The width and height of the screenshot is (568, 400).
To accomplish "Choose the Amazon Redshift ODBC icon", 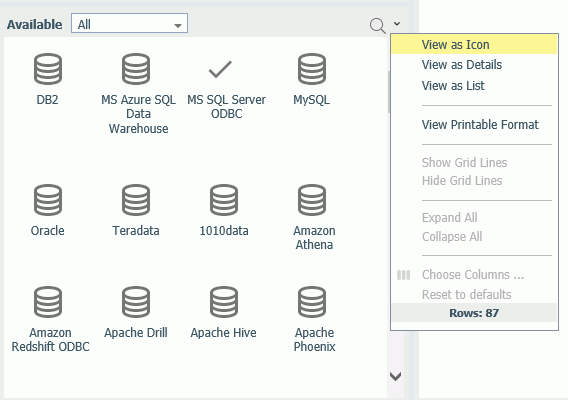I will tap(48, 302).
